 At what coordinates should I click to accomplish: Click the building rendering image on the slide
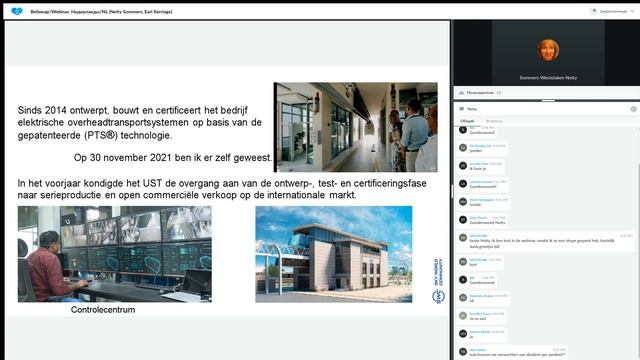(x=334, y=254)
